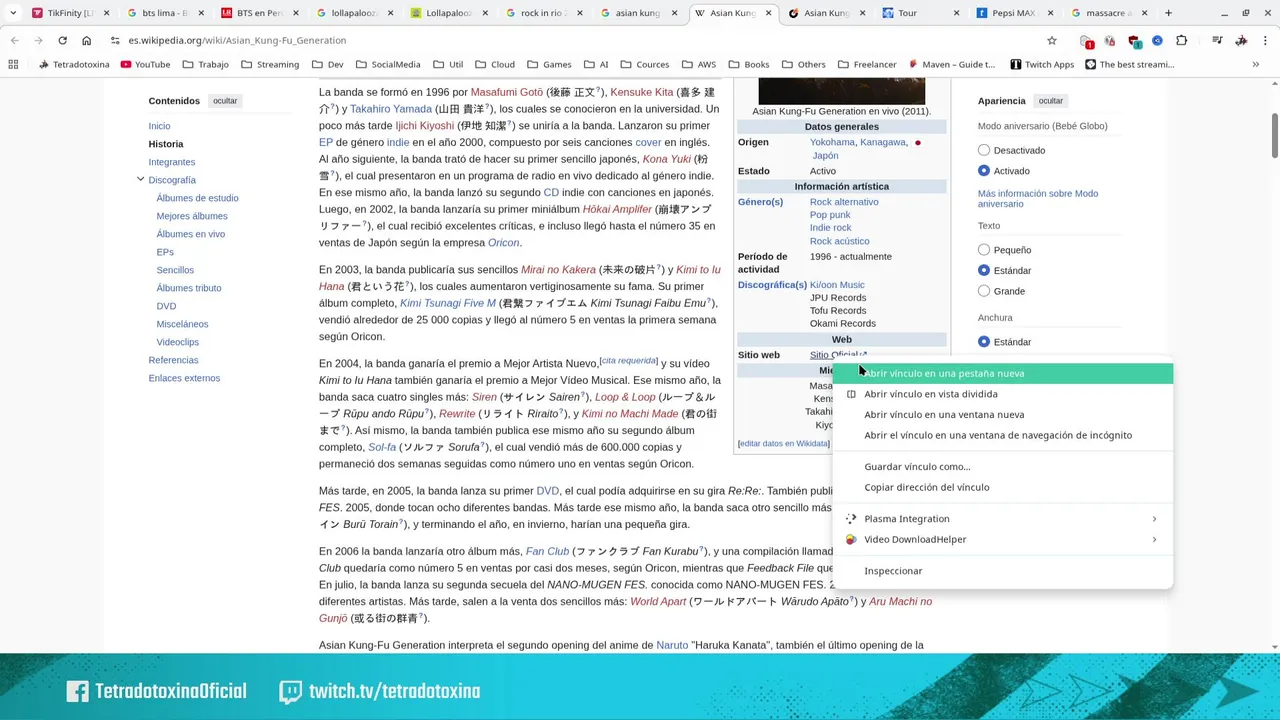The image size is (1280, 720).
Task: Choose 'Abrir vínculo en una ventana nueva'
Action: click(x=1003, y=414)
